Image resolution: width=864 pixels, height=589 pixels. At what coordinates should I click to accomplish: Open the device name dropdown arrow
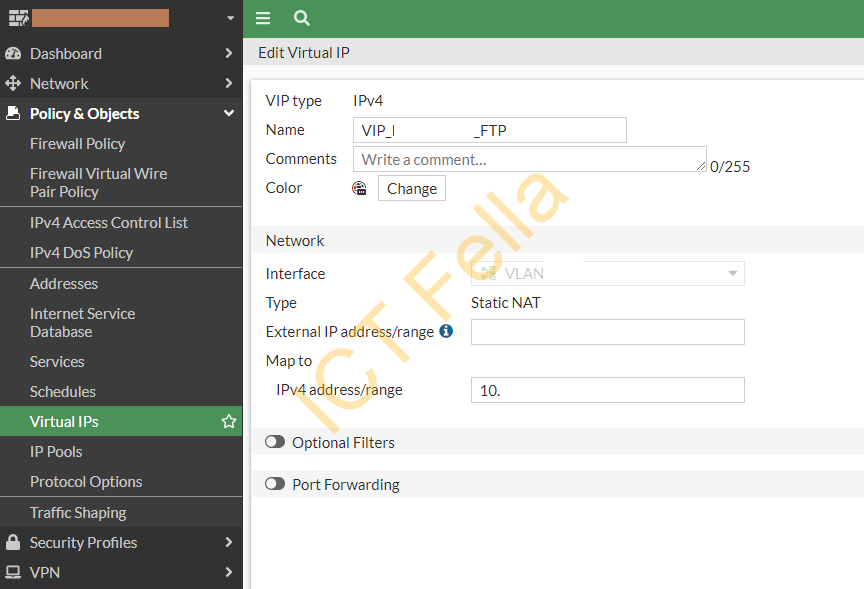[x=230, y=18]
